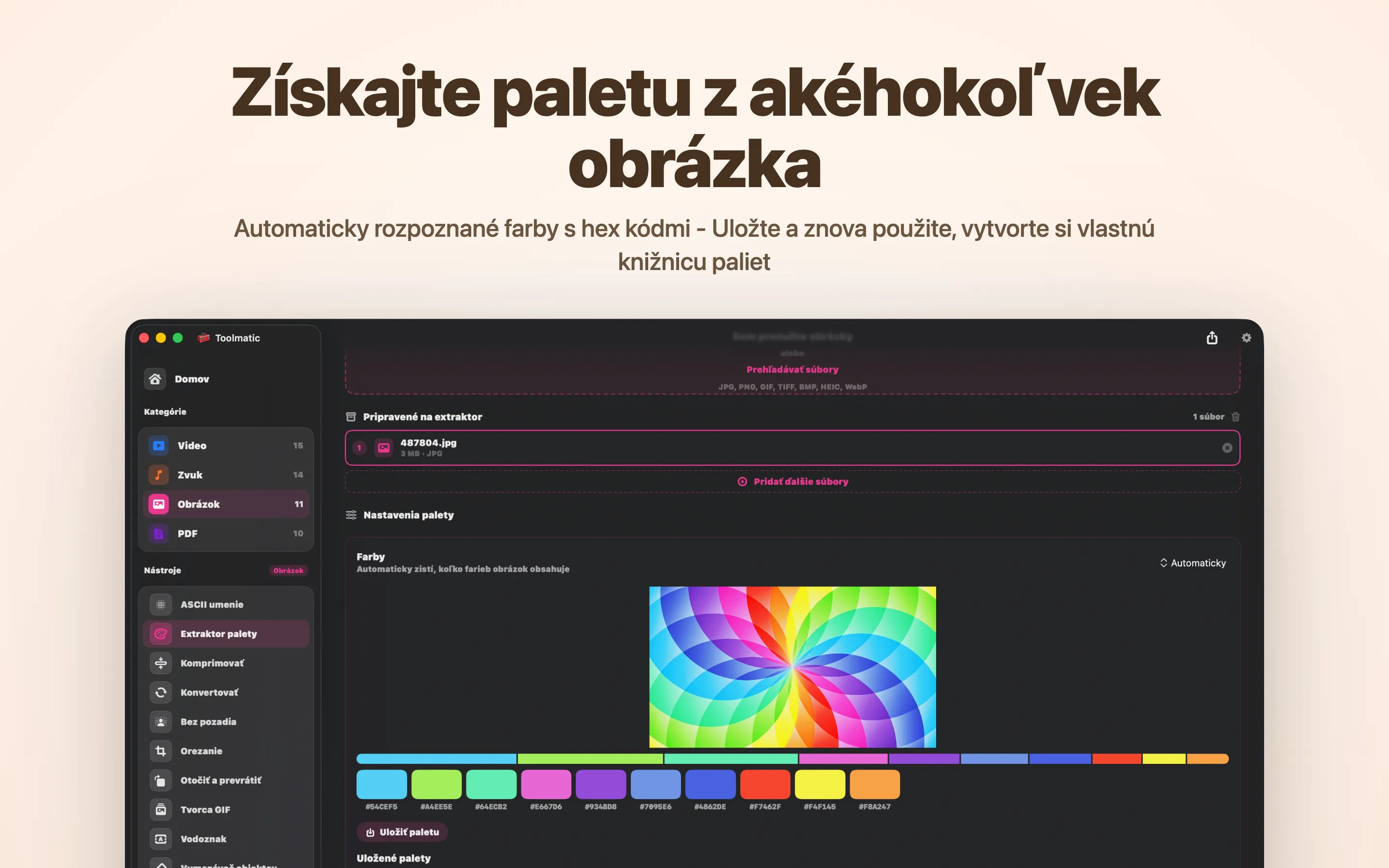
Task: Open the Automaticky colors dropdown
Action: (x=1193, y=563)
